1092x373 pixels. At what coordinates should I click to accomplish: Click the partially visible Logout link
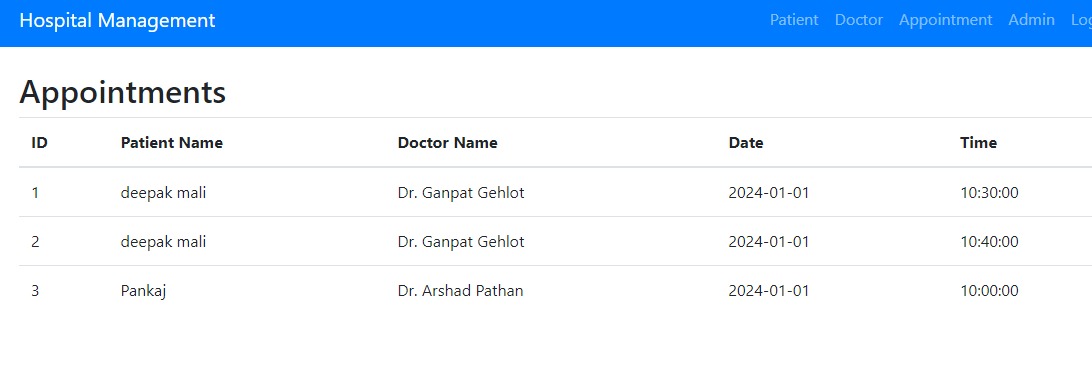tap(1082, 20)
